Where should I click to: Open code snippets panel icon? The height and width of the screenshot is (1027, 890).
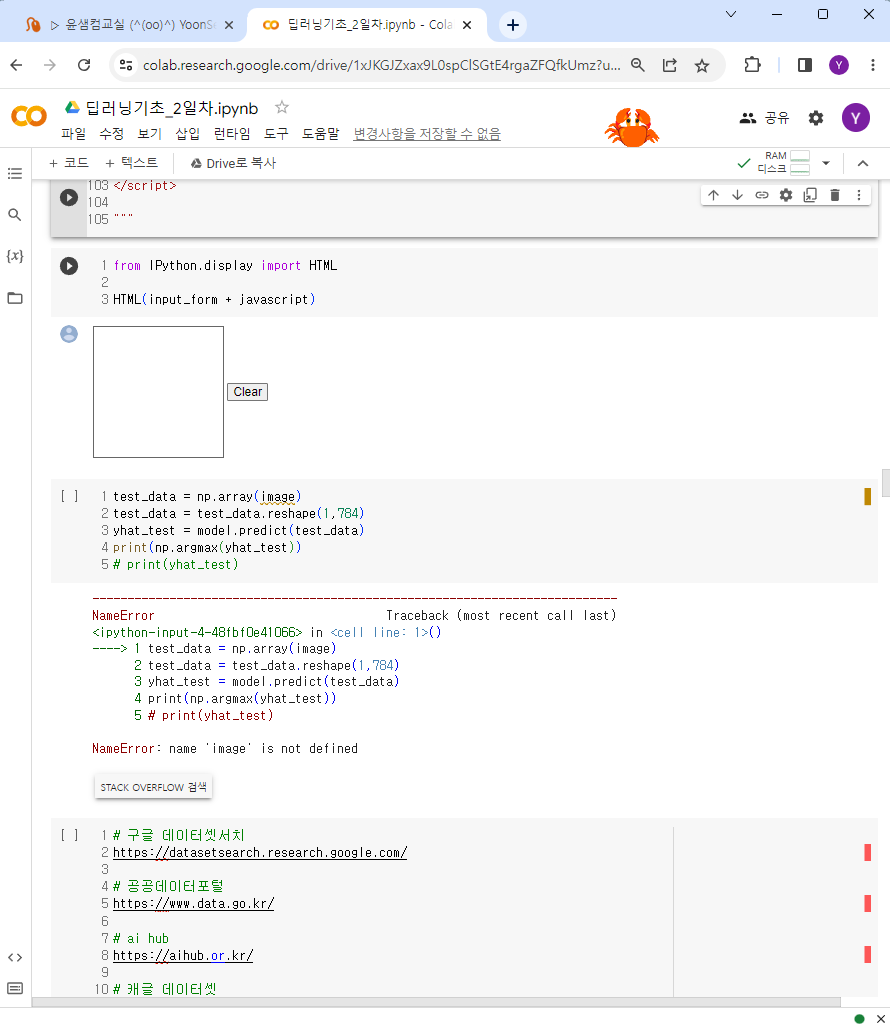click(x=15, y=958)
